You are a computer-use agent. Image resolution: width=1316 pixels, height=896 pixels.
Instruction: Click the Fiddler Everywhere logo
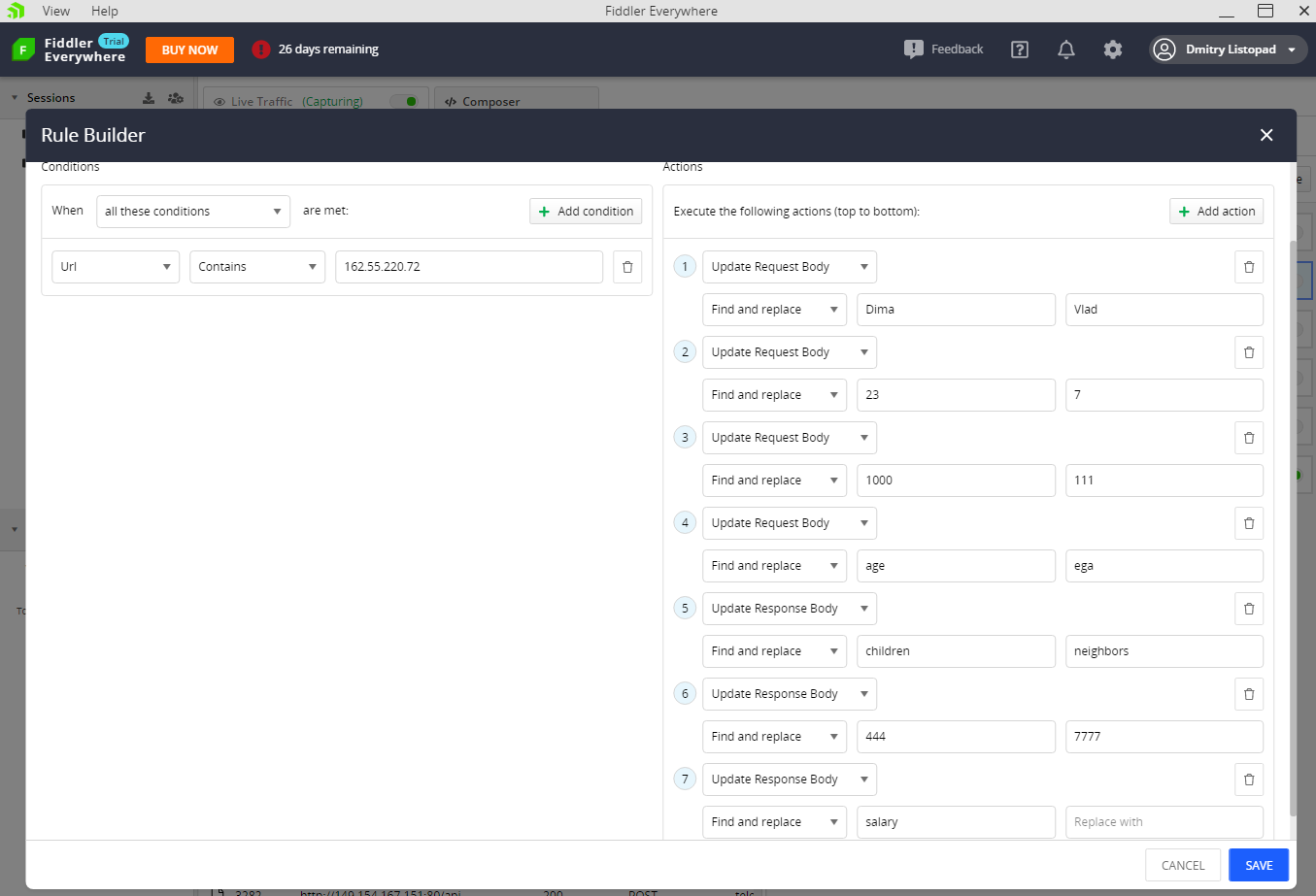(x=21, y=49)
